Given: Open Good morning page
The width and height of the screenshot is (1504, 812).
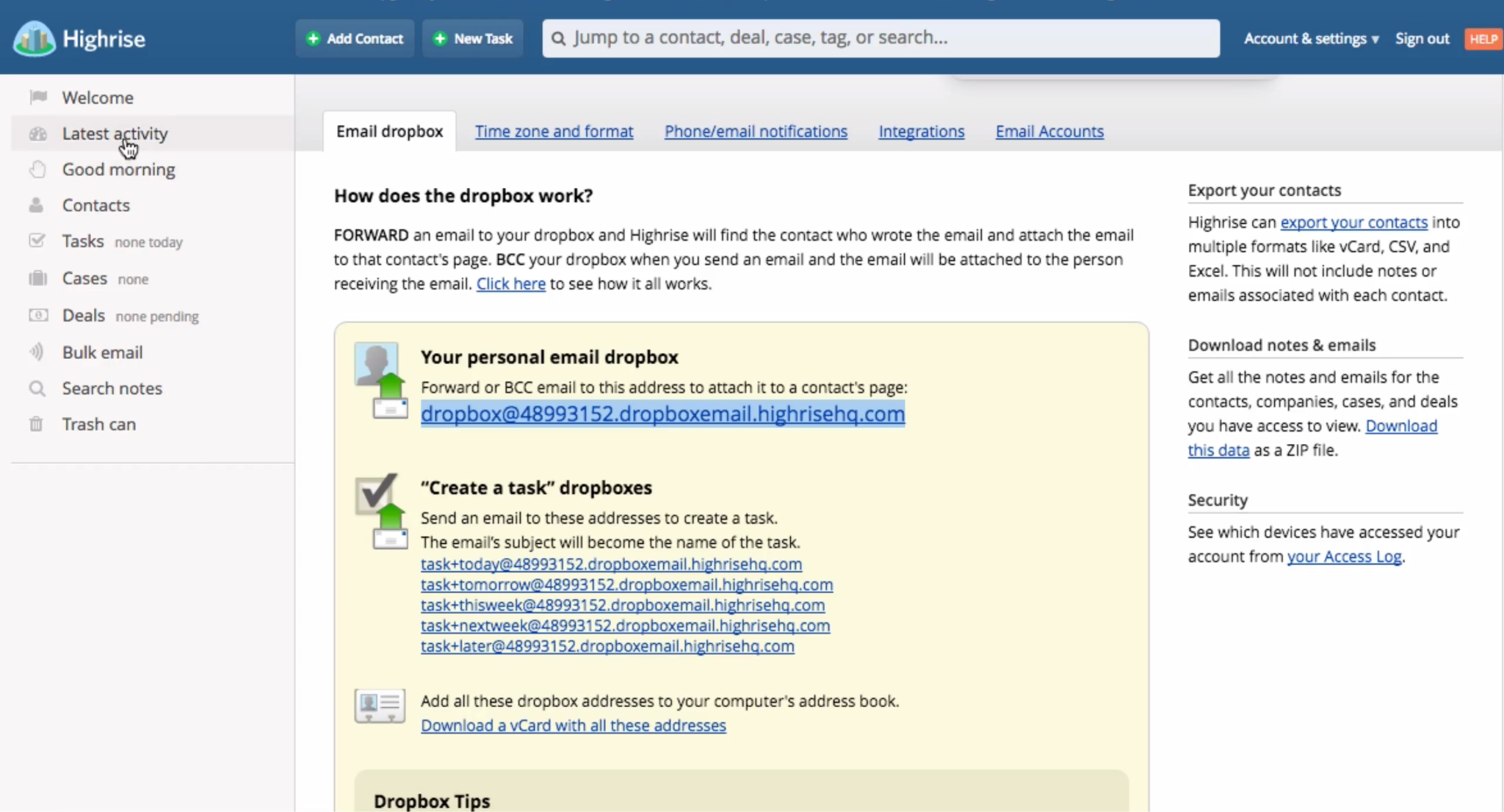Looking at the screenshot, I should click(119, 170).
